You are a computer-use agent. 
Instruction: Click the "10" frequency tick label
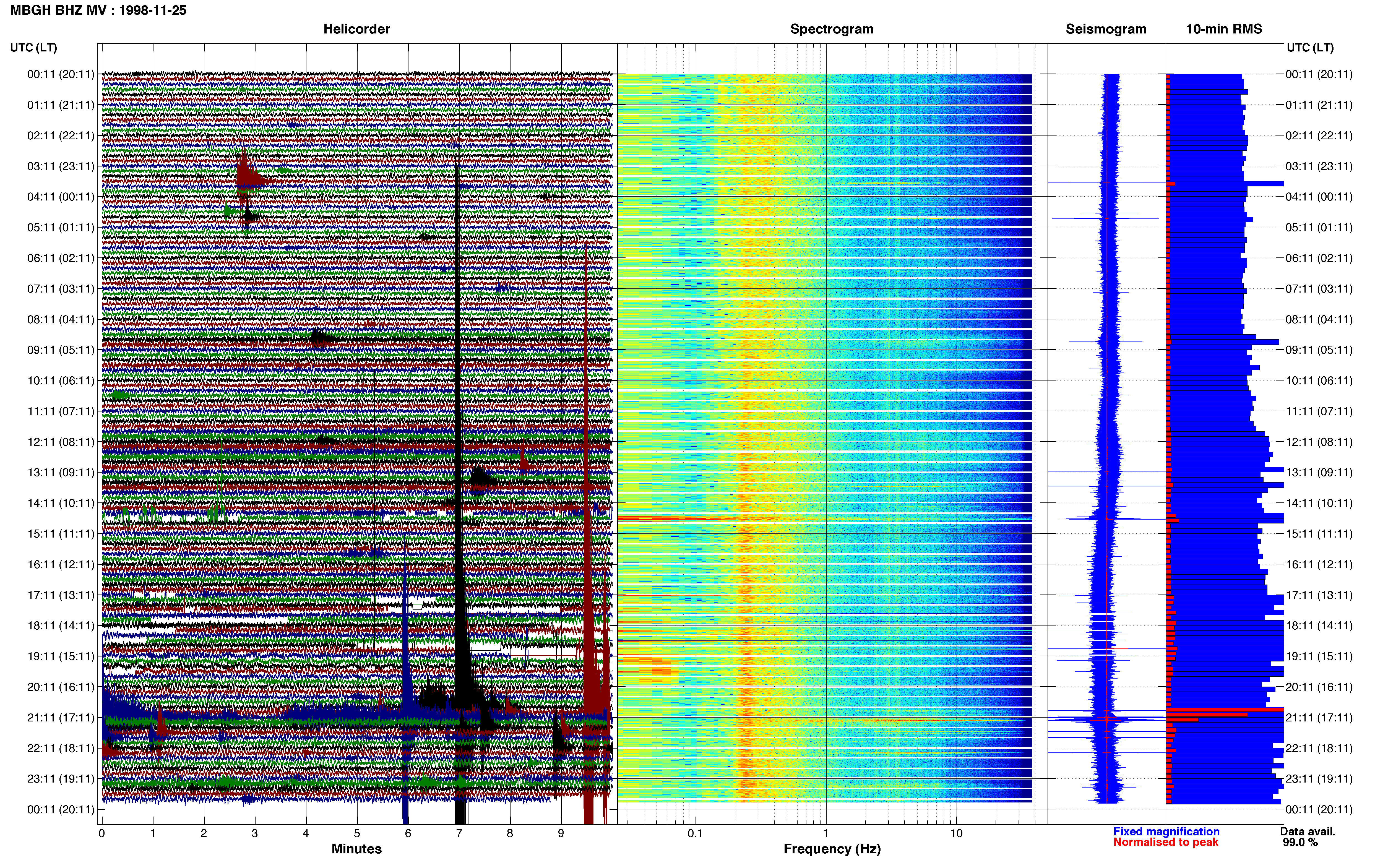(x=956, y=833)
